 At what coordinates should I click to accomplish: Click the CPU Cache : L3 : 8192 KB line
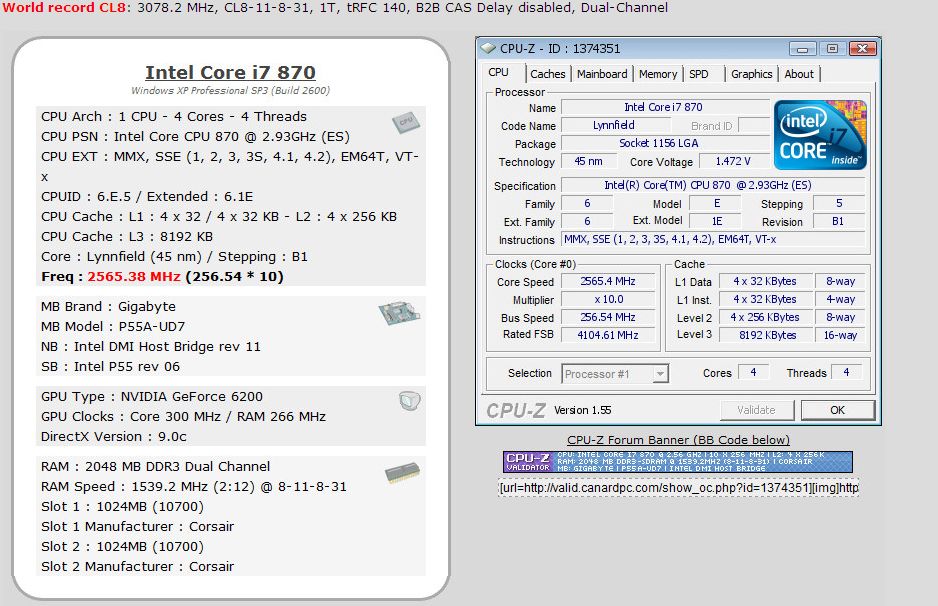coord(127,236)
